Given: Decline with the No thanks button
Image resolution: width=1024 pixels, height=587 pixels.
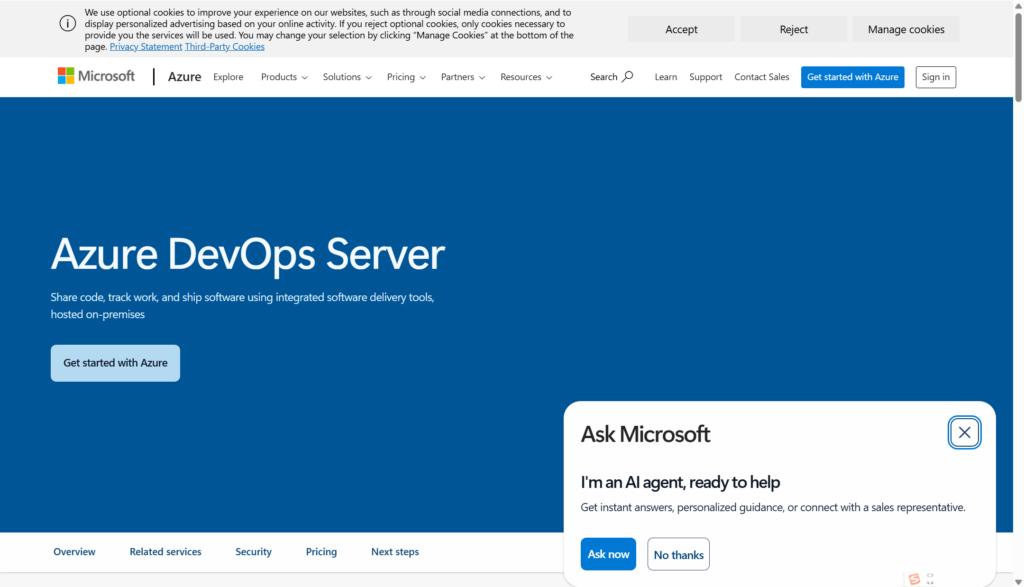Looking at the screenshot, I should [x=679, y=554].
